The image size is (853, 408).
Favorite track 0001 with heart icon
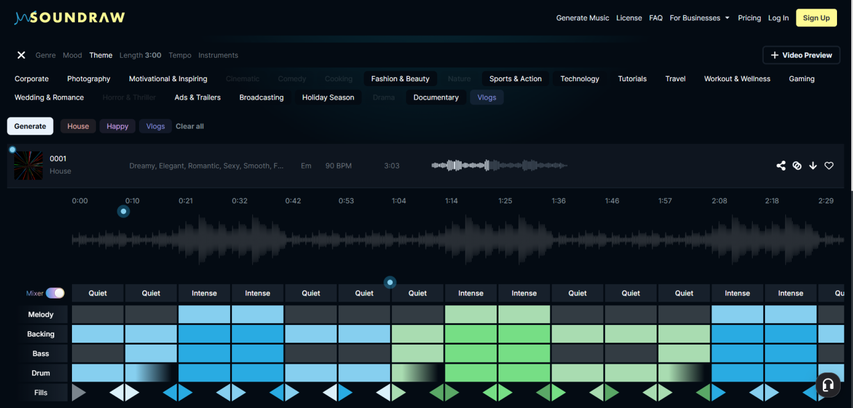click(x=829, y=165)
